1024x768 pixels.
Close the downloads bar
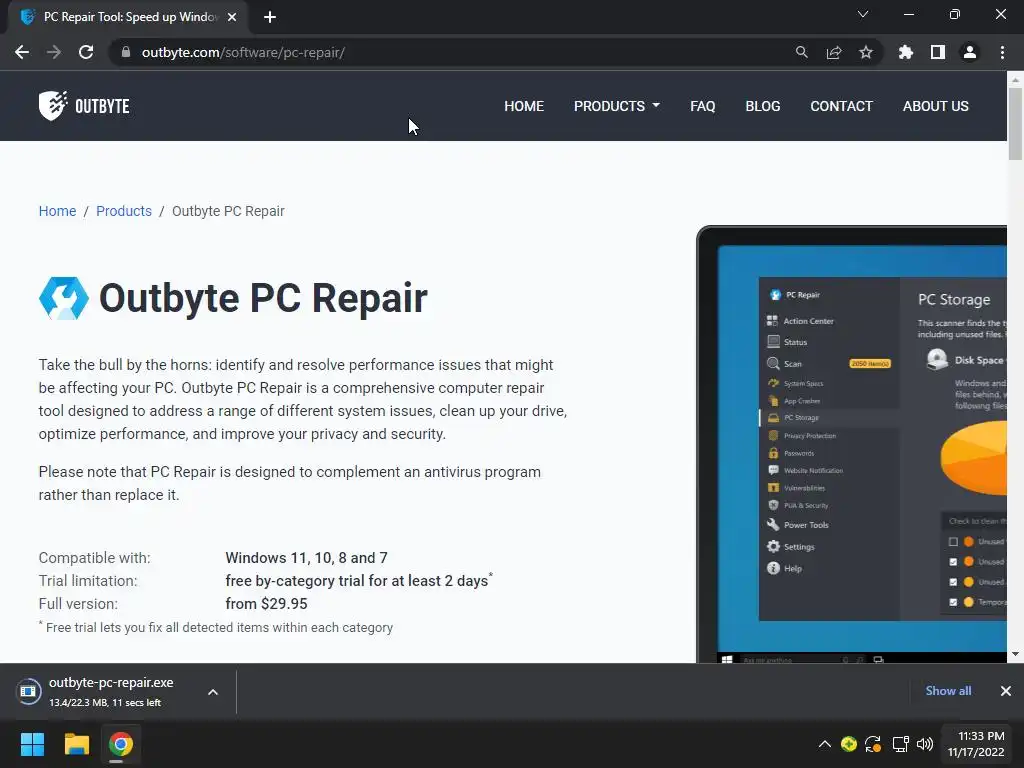(x=1006, y=691)
